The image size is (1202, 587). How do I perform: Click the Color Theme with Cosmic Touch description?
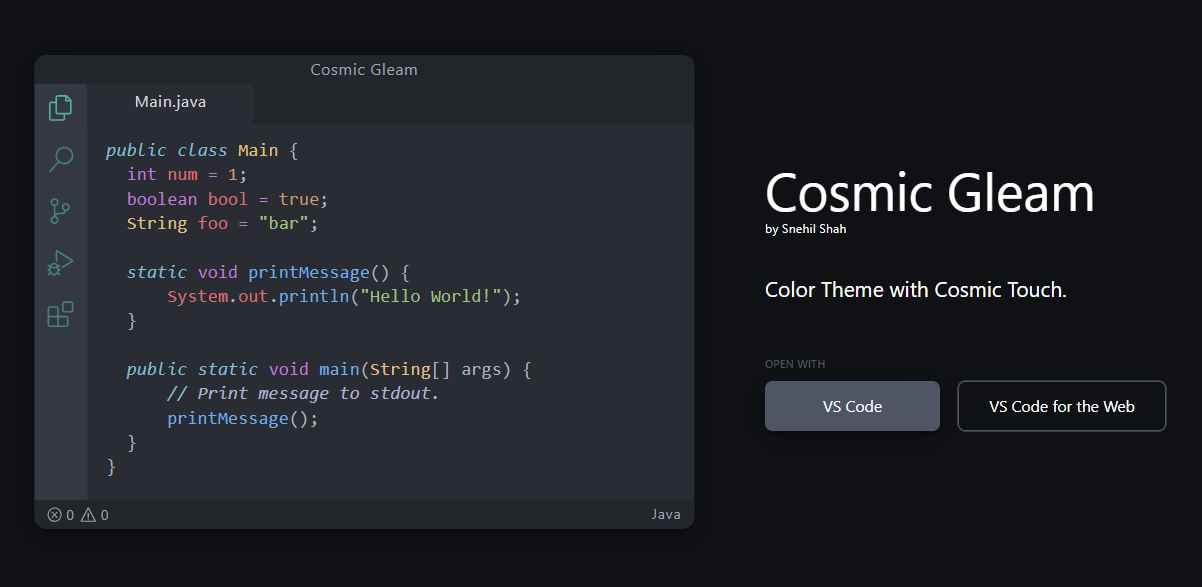pyautogui.click(x=915, y=290)
